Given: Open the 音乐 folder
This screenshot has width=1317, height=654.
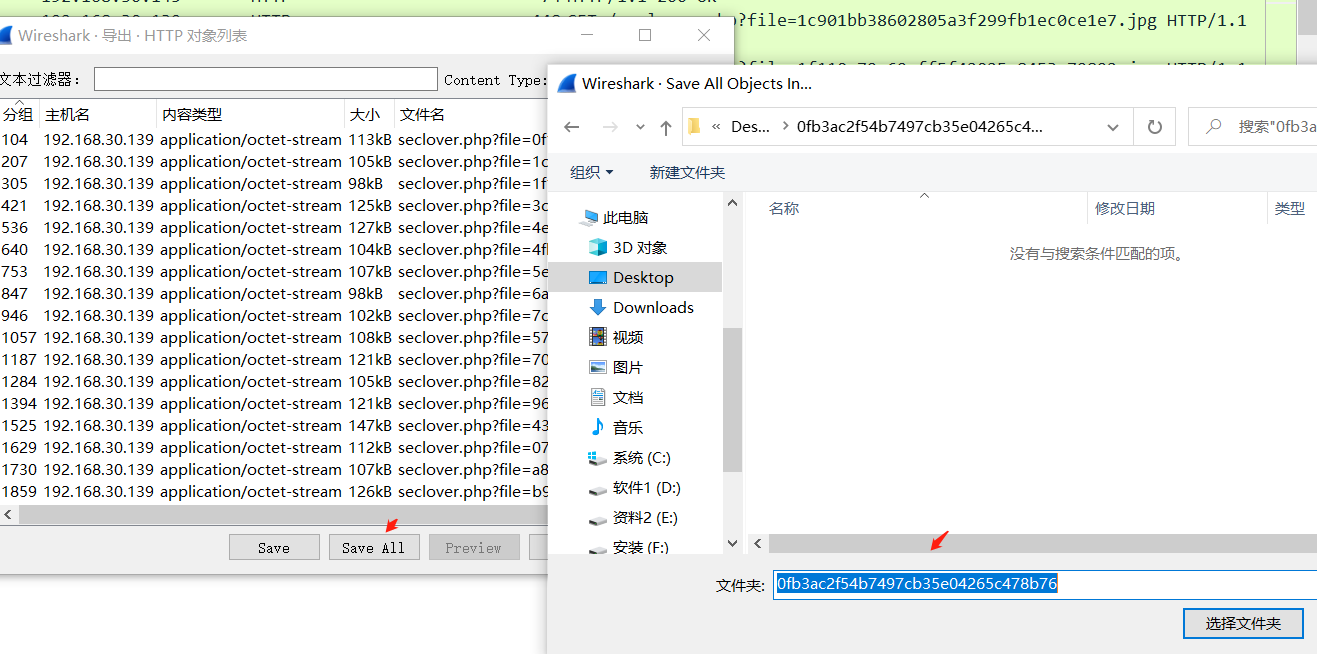Looking at the screenshot, I should click(628, 427).
